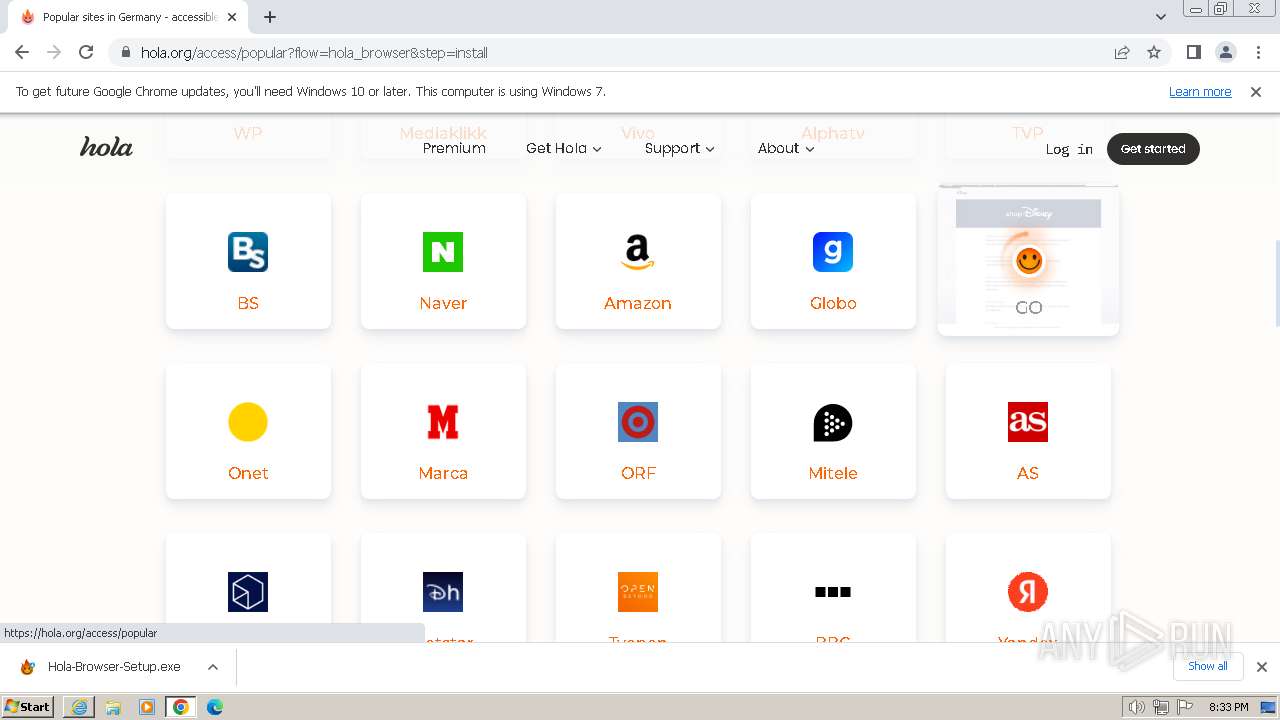Reload the current page
This screenshot has width=1280, height=720.
(x=86, y=52)
